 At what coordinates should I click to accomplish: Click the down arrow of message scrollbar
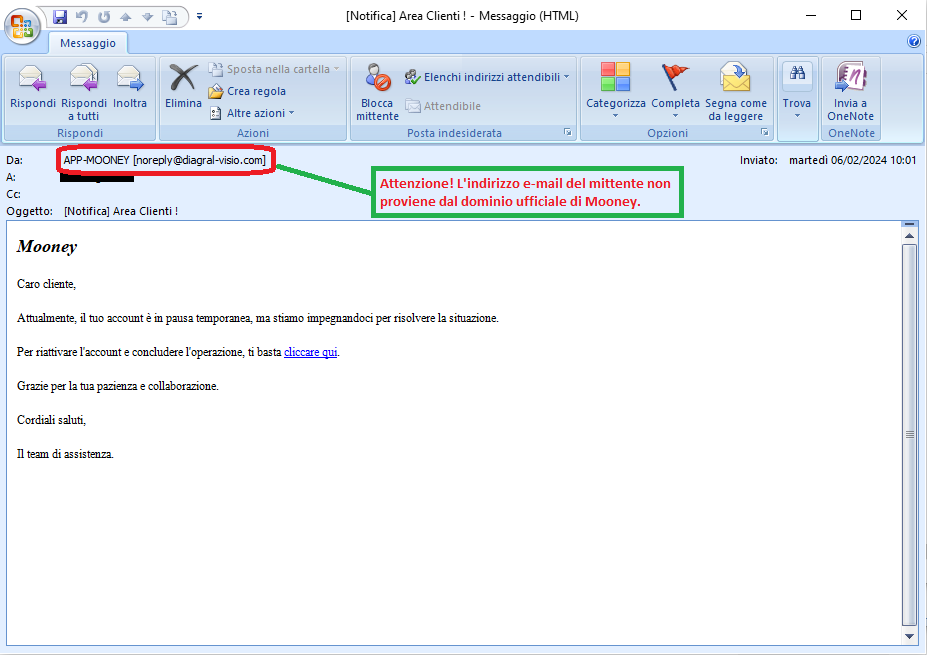[x=909, y=636]
